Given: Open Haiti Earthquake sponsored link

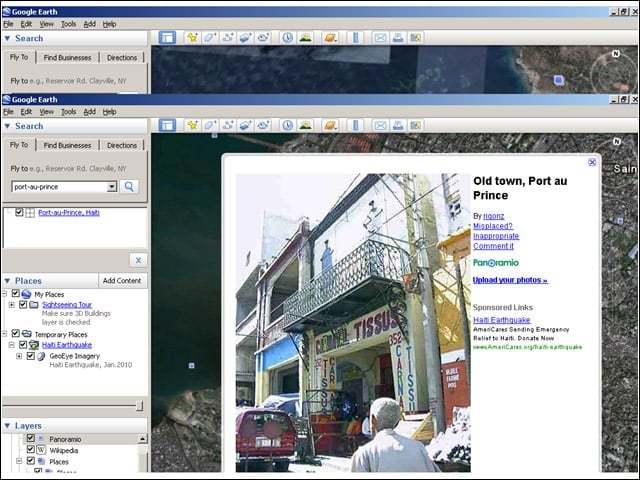Looking at the screenshot, I should tap(502, 320).
